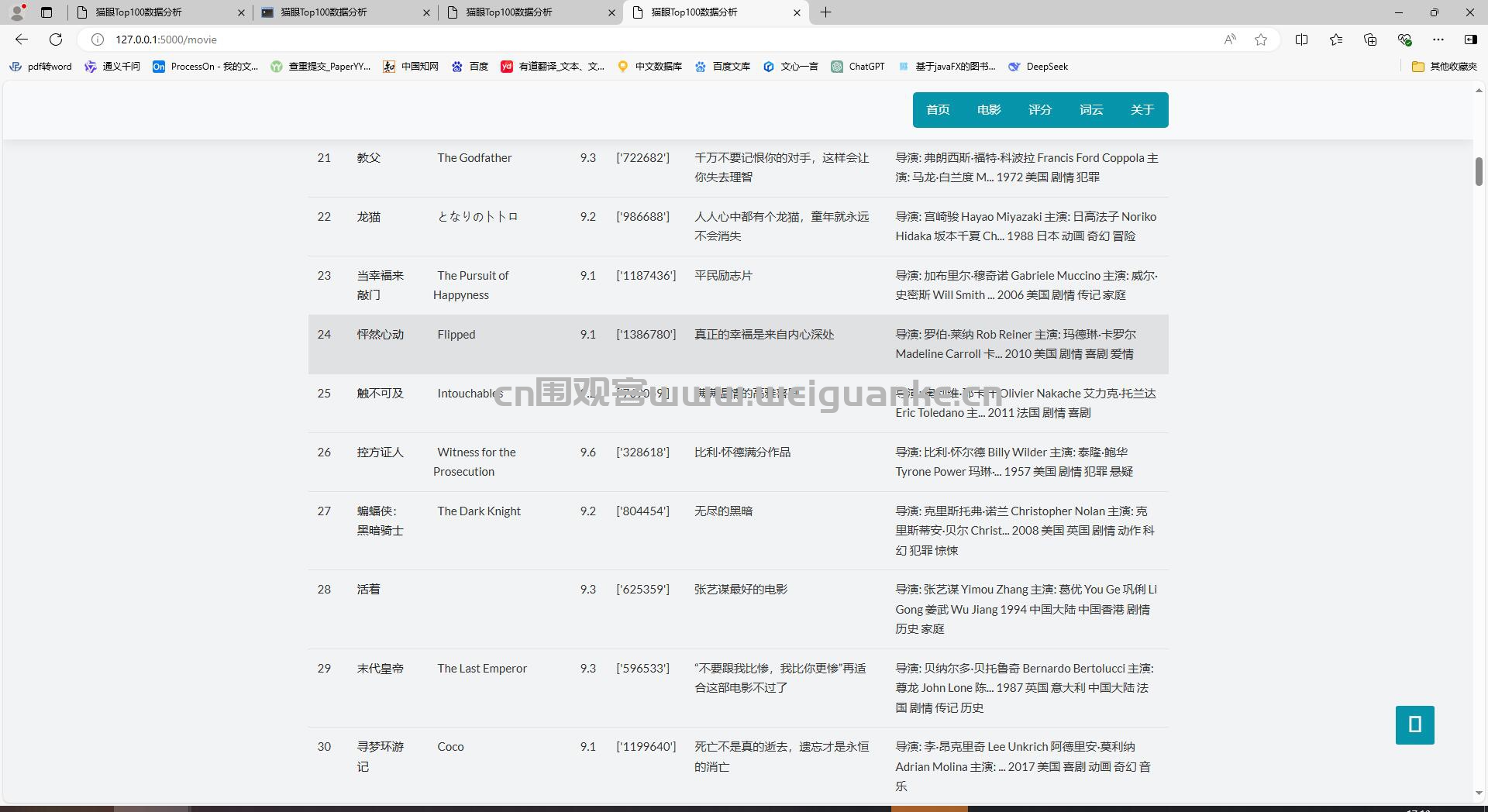Open the favorites list
1488x812 pixels.
coord(1336,40)
